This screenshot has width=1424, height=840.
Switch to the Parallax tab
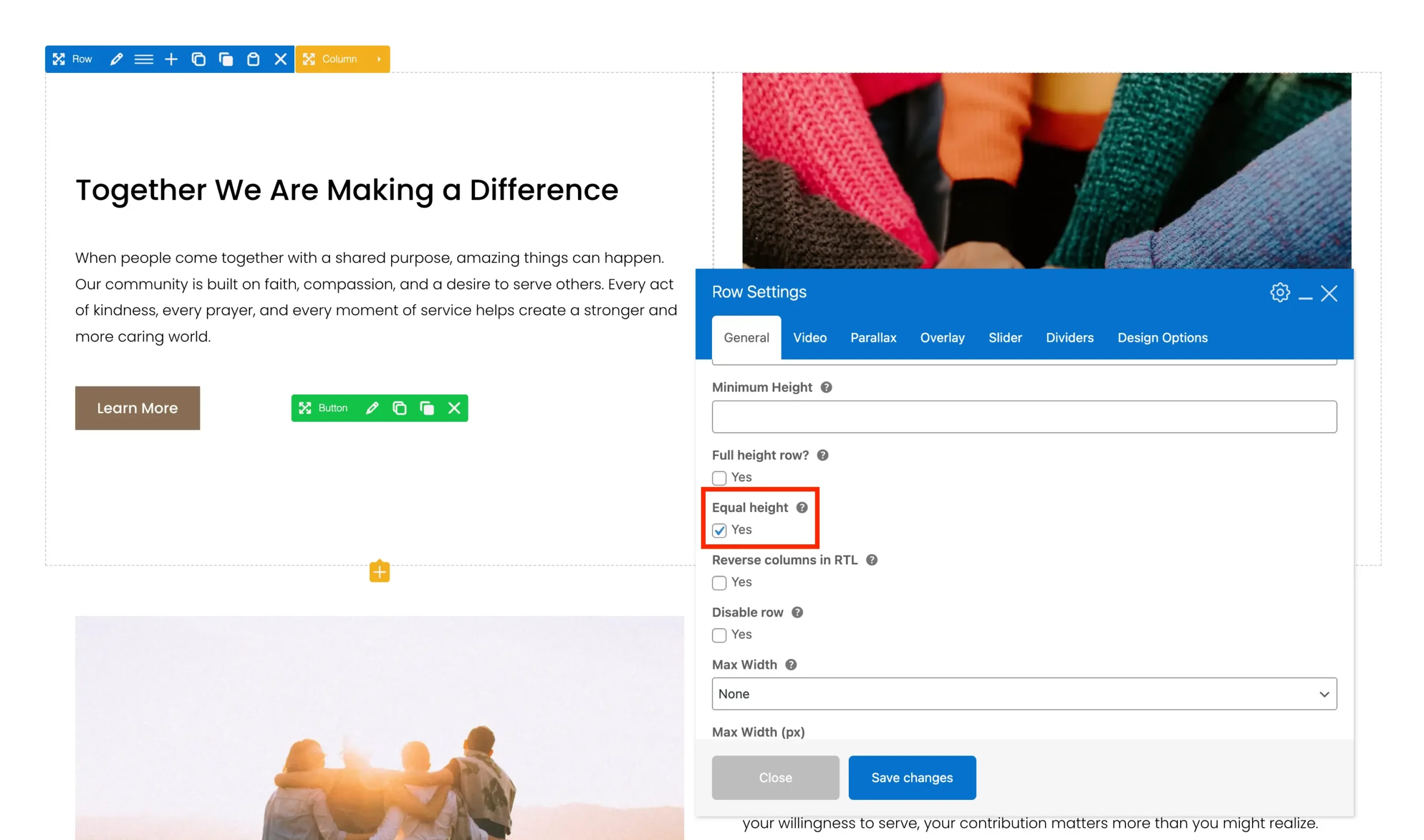pyautogui.click(x=873, y=338)
